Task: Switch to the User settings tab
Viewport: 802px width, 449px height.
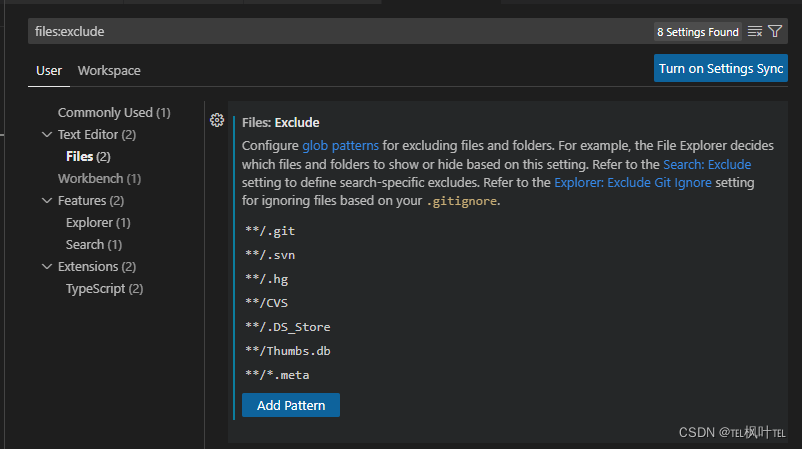Action: point(49,70)
